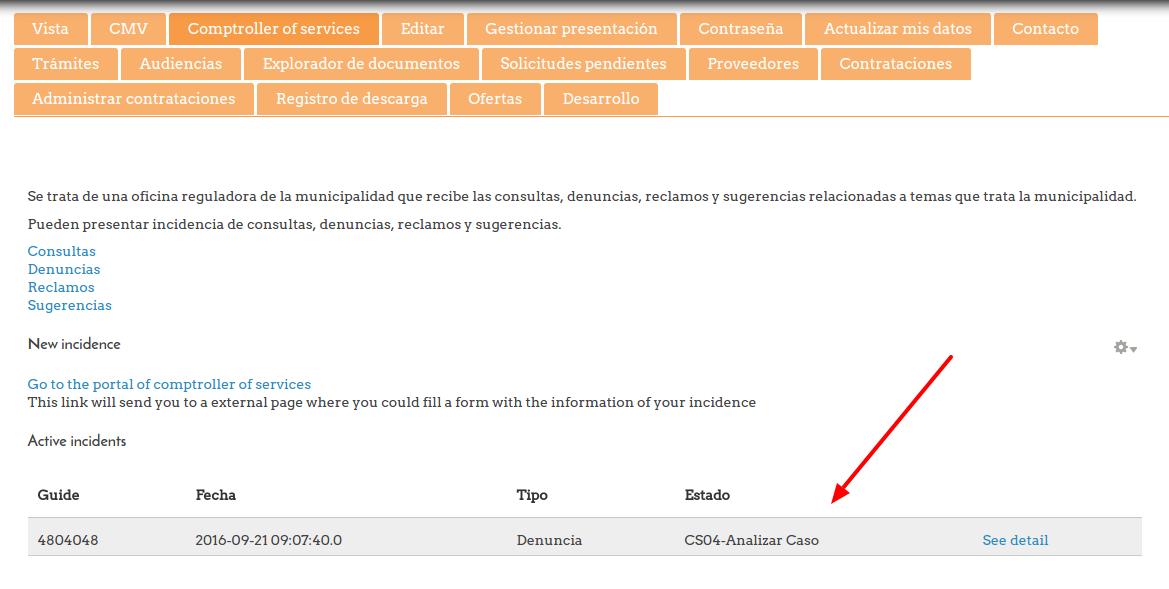This screenshot has height=589, width=1169.
Task: Select the Editar tab
Action: click(x=422, y=29)
